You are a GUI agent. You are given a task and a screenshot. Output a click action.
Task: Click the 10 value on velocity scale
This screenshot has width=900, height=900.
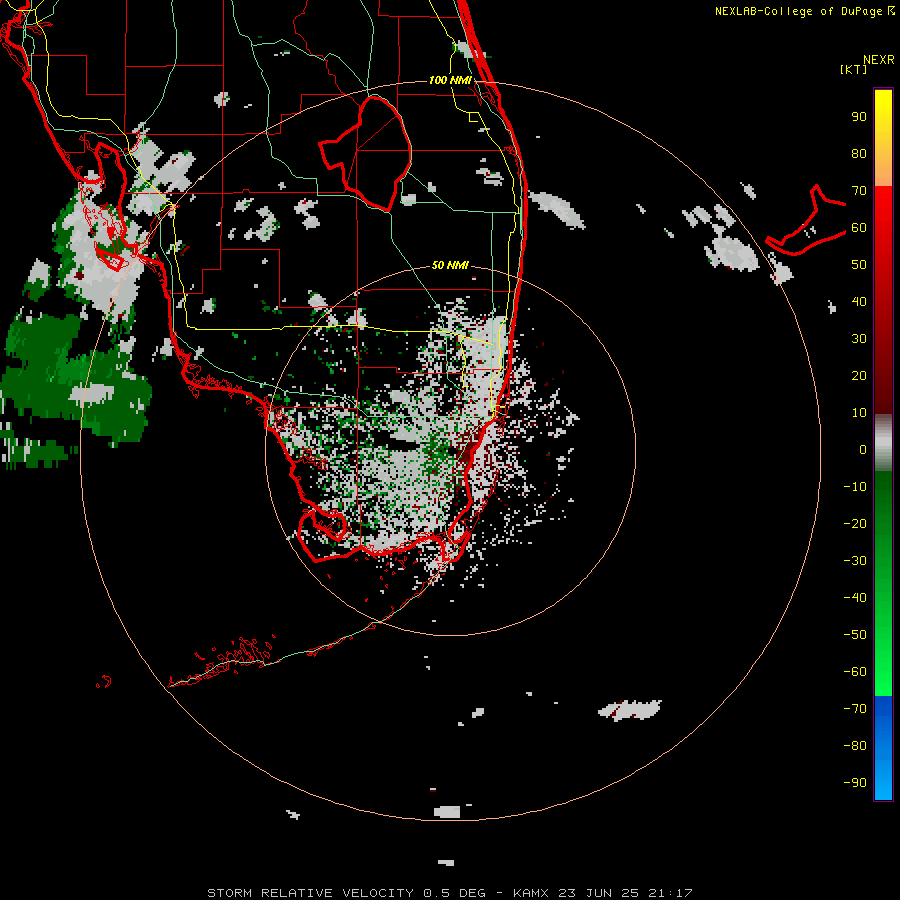pos(859,413)
